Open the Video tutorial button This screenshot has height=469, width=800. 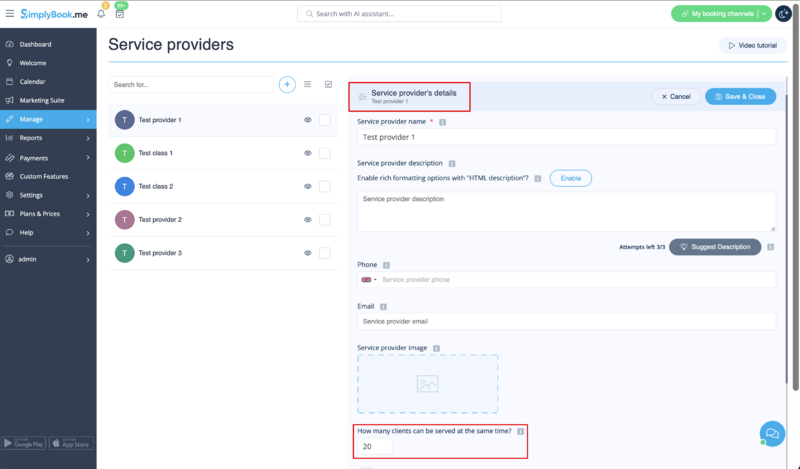pyautogui.click(x=753, y=45)
